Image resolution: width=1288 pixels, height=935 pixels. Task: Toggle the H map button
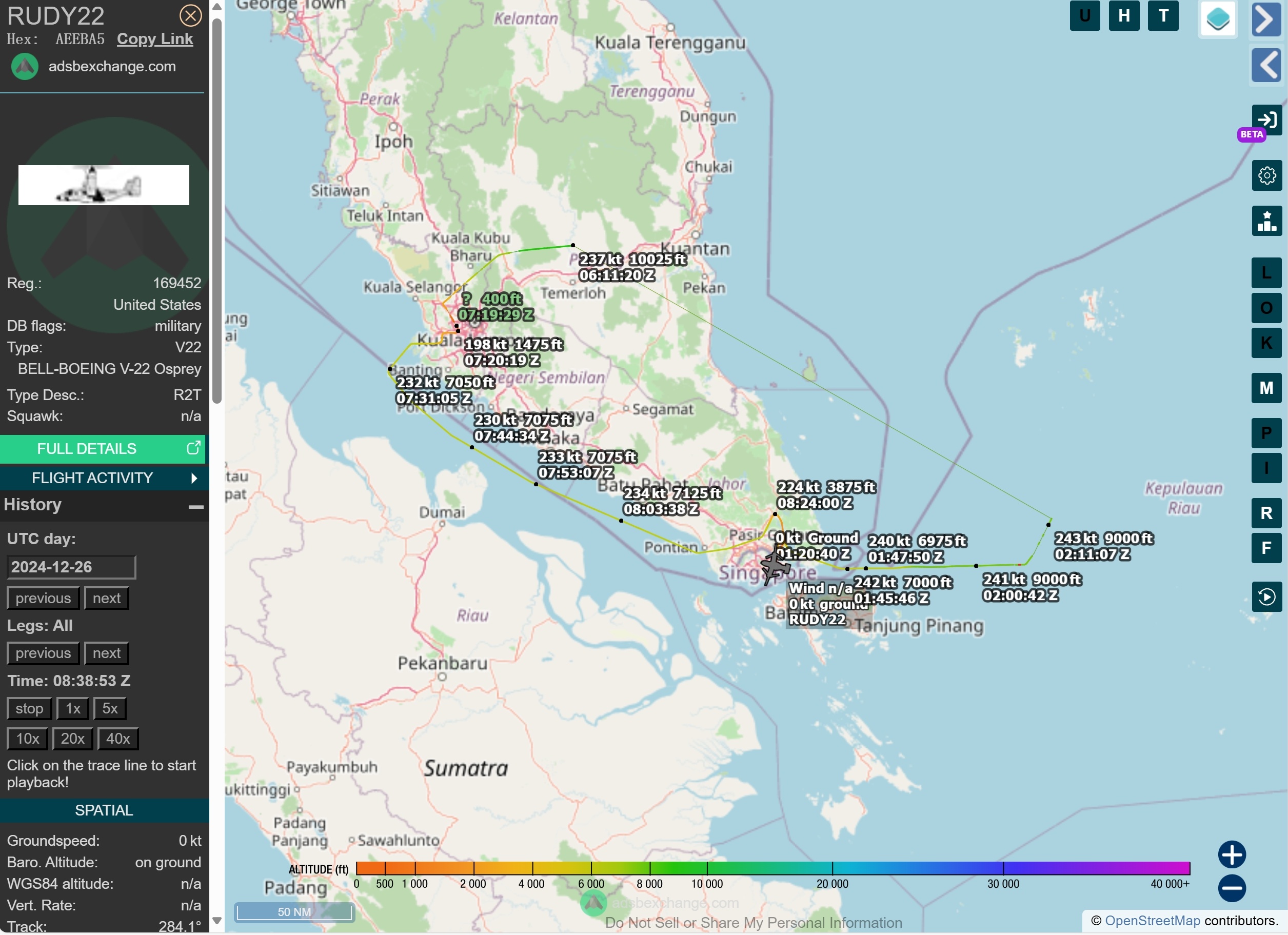click(1124, 15)
